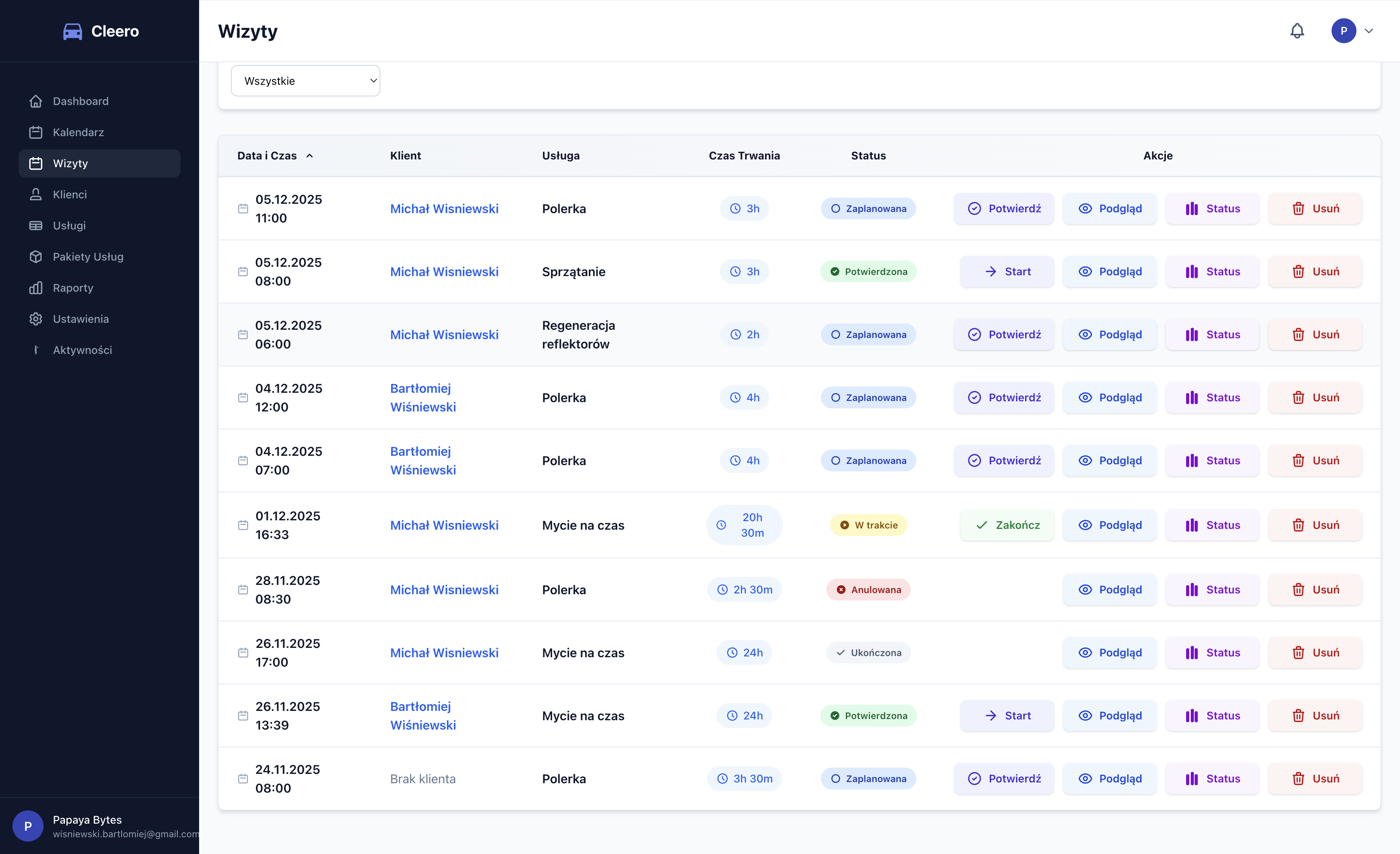1400x854 pixels.
Task: Click the Aktywności icon in the sidebar
Action: tap(36, 350)
